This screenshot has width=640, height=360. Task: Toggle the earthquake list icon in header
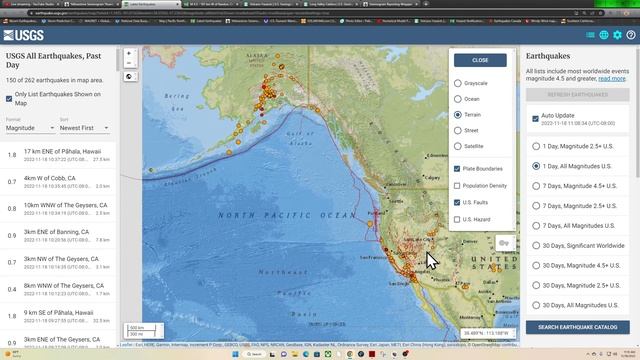pyautogui.click(x=590, y=35)
